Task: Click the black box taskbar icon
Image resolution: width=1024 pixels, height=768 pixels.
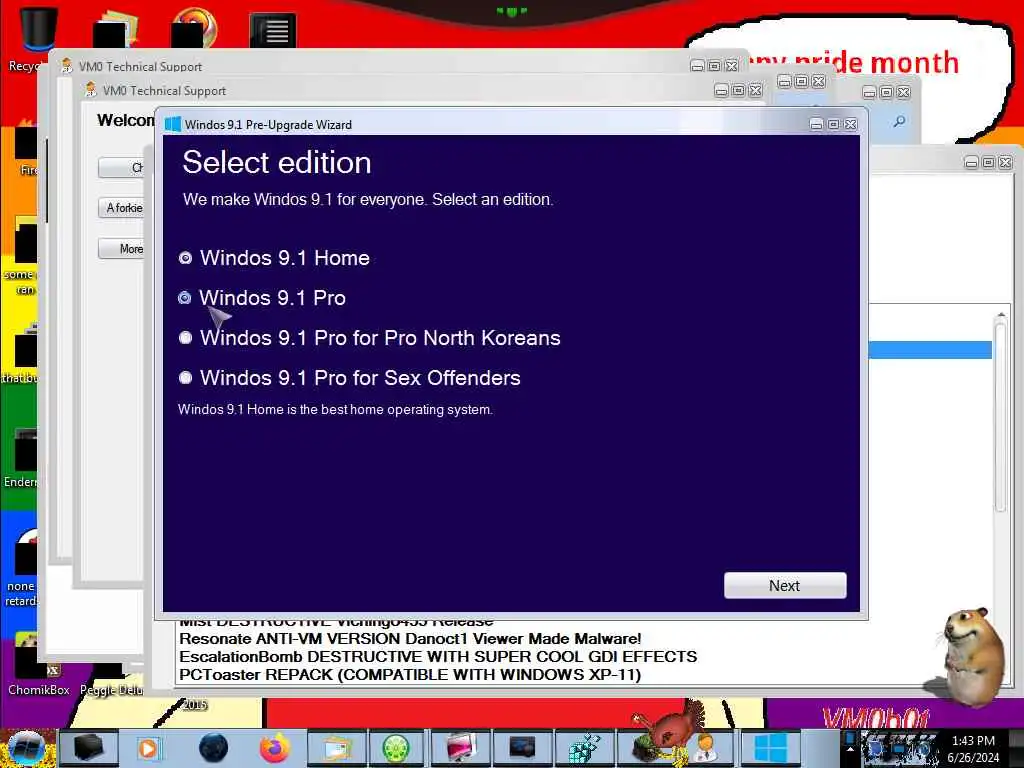Action: [88, 748]
